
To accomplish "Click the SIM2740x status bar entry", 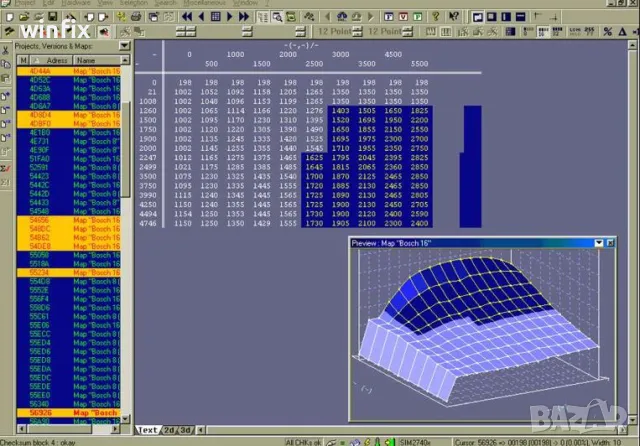I will pos(415,442).
